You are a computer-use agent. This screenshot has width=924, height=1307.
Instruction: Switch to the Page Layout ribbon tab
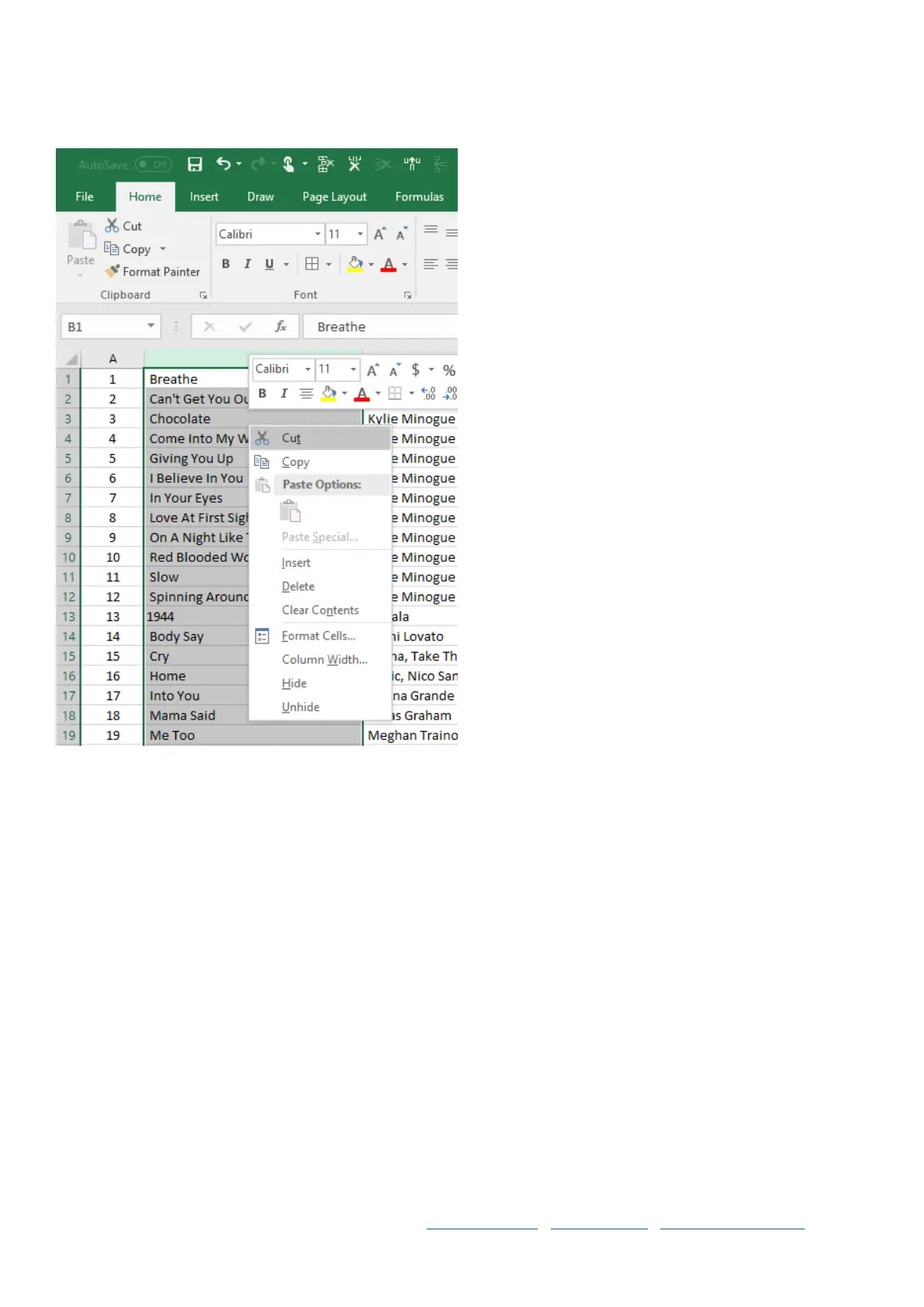click(x=334, y=197)
